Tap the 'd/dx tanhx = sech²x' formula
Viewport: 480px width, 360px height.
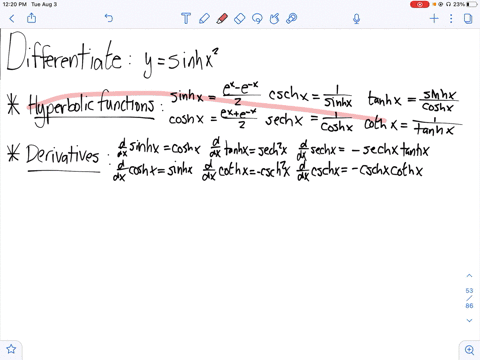(248, 149)
